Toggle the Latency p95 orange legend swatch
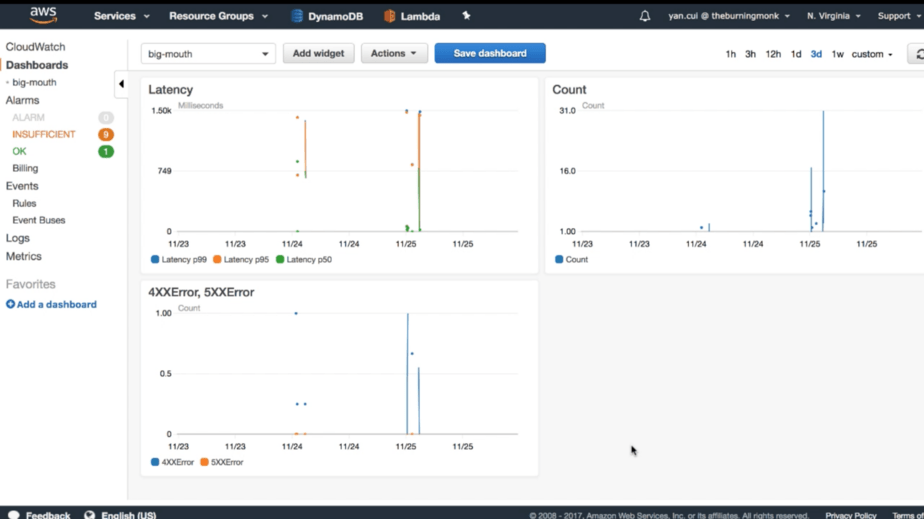 tap(217, 260)
